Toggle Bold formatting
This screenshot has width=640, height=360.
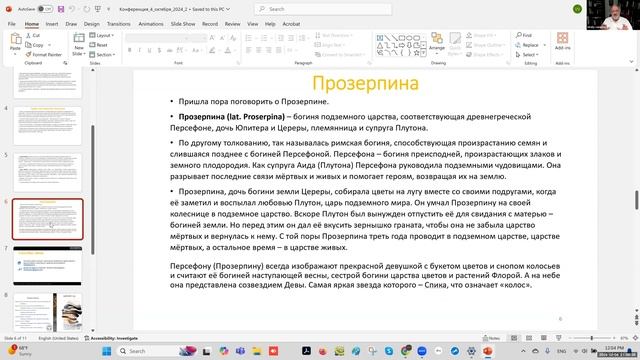130,50
